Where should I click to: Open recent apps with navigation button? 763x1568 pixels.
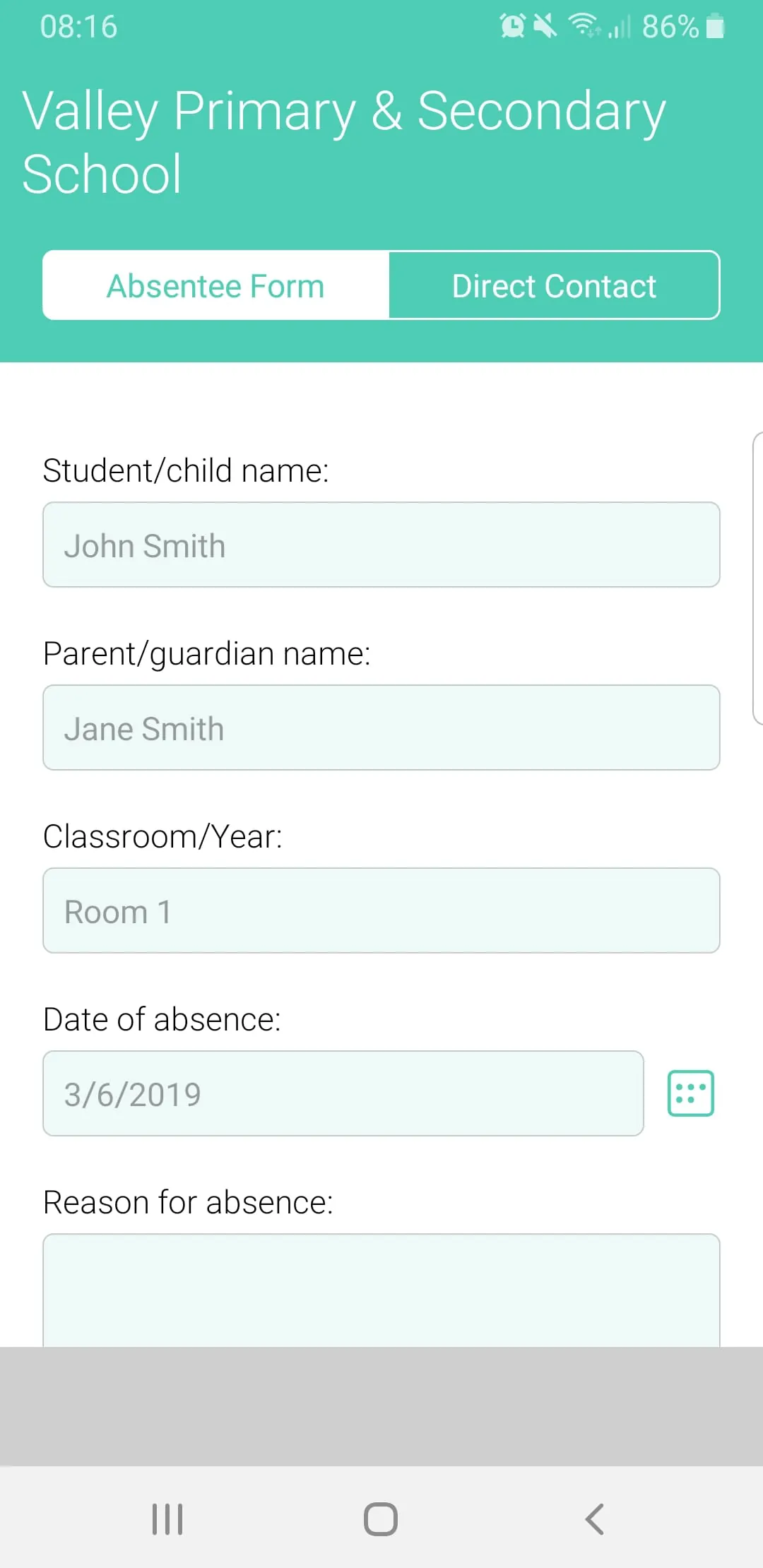click(x=167, y=1519)
